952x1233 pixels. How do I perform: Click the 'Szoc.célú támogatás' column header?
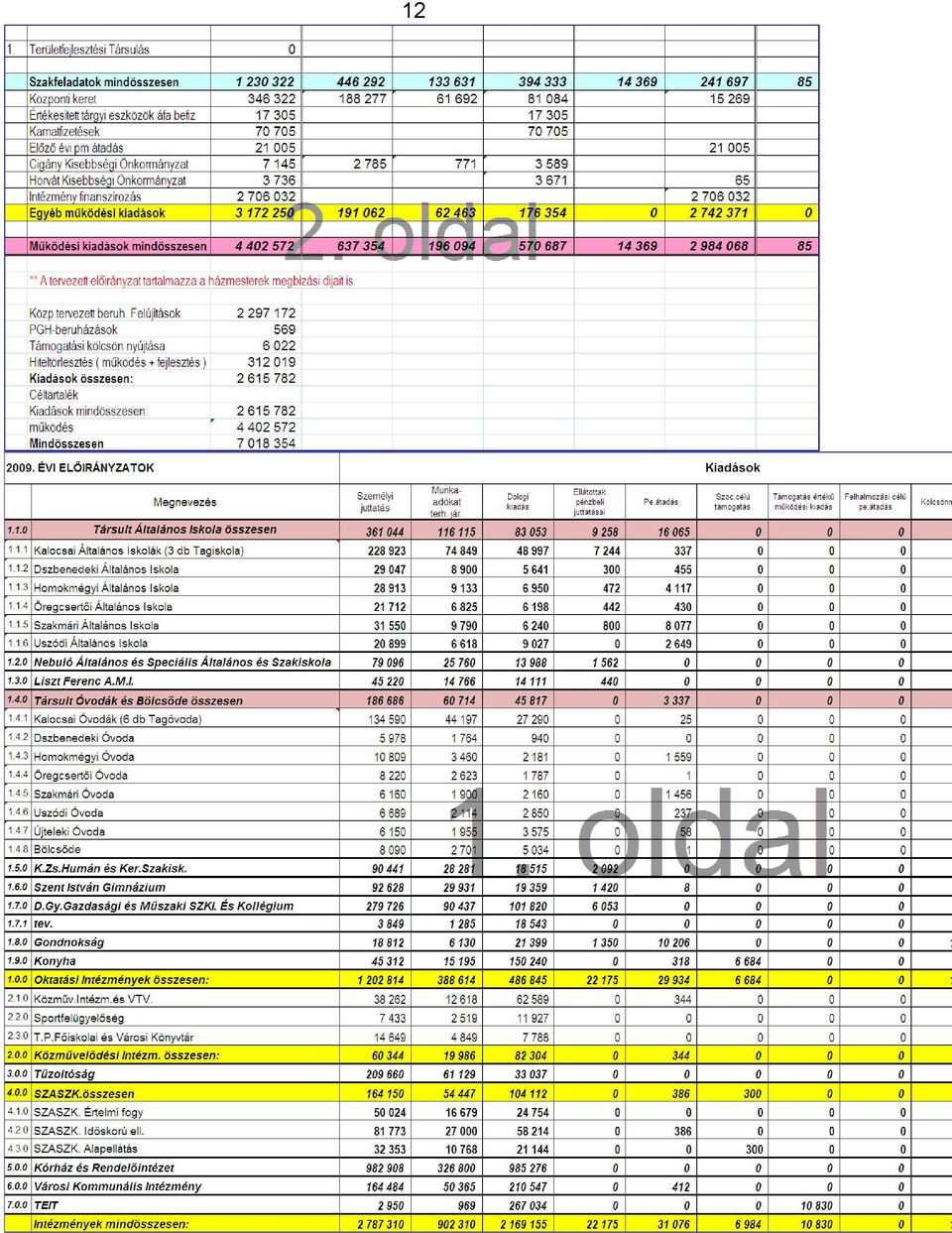pyautogui.click(x=733, y=502)
